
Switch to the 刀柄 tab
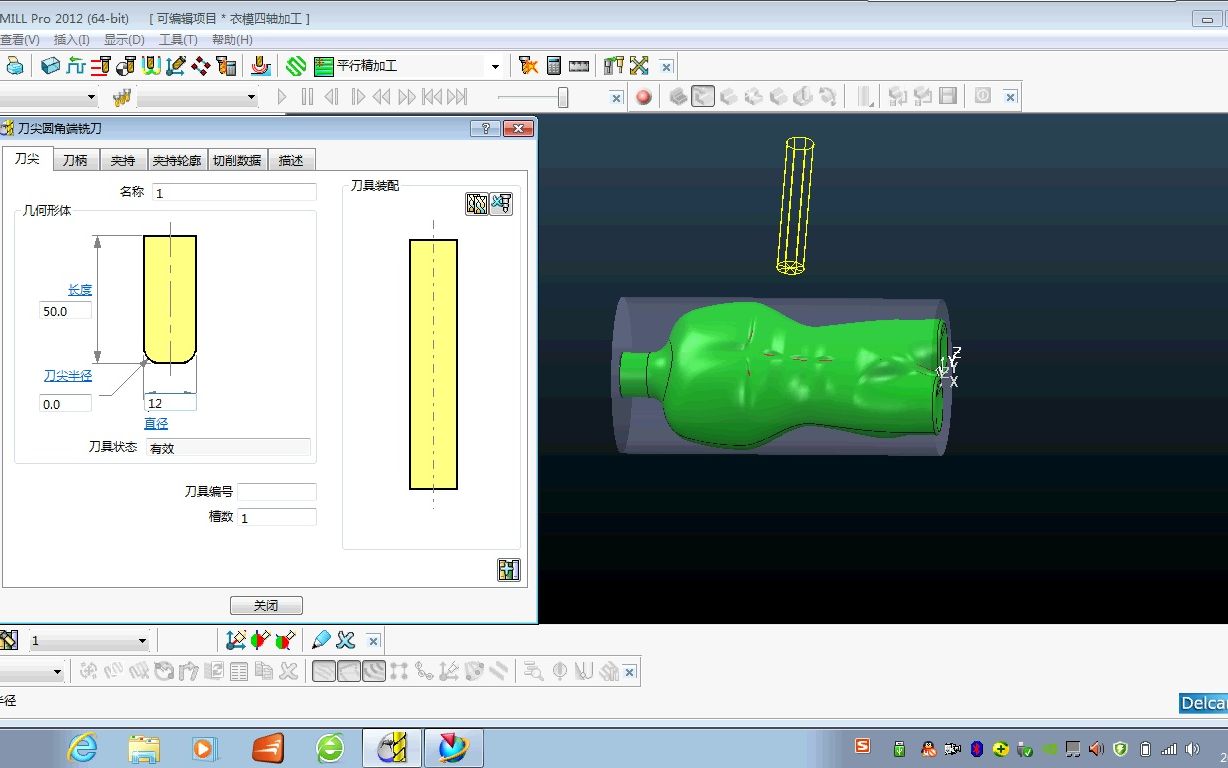point(75,160)
